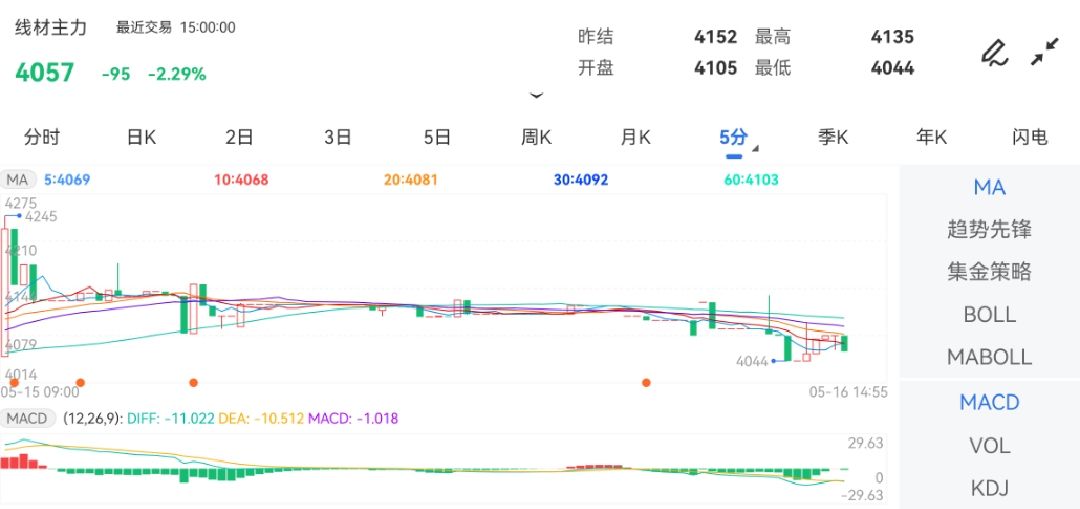Click the 05-16 14:55 end date label
The width and height of the screenshot is (1080, 509).
[x=848, y=393]
